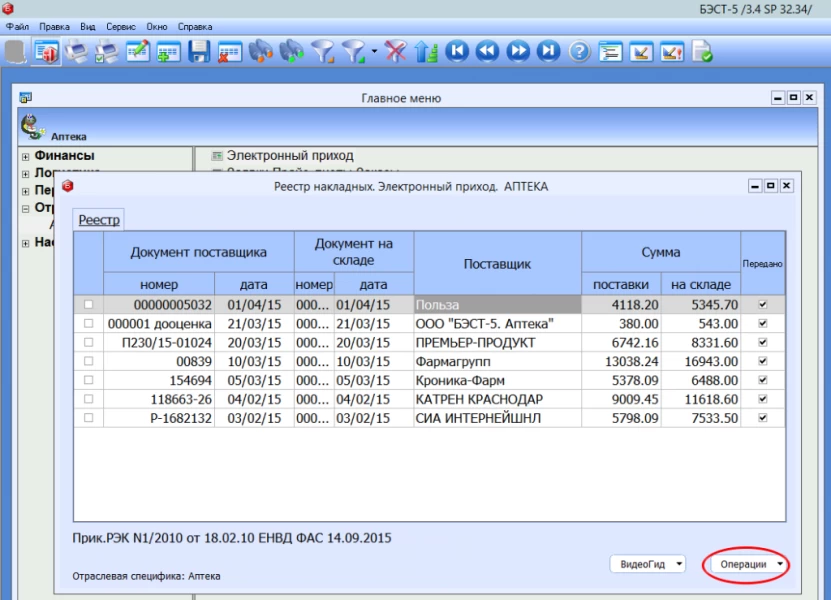Select the Реестр tab
The height and width of the screenshot is (600, 831).
tap(99, 220)
